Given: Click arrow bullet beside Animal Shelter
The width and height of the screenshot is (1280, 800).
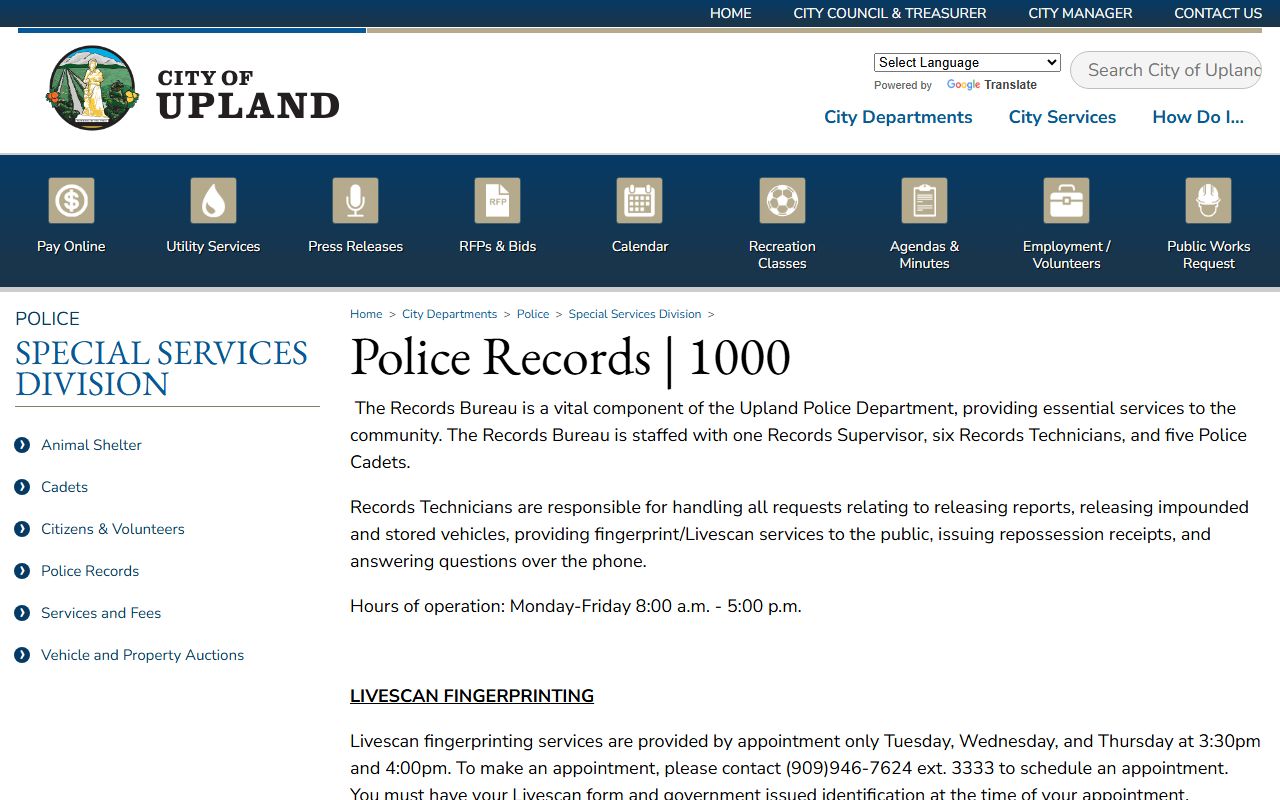Looking at the screenshot, I should 22,445.
